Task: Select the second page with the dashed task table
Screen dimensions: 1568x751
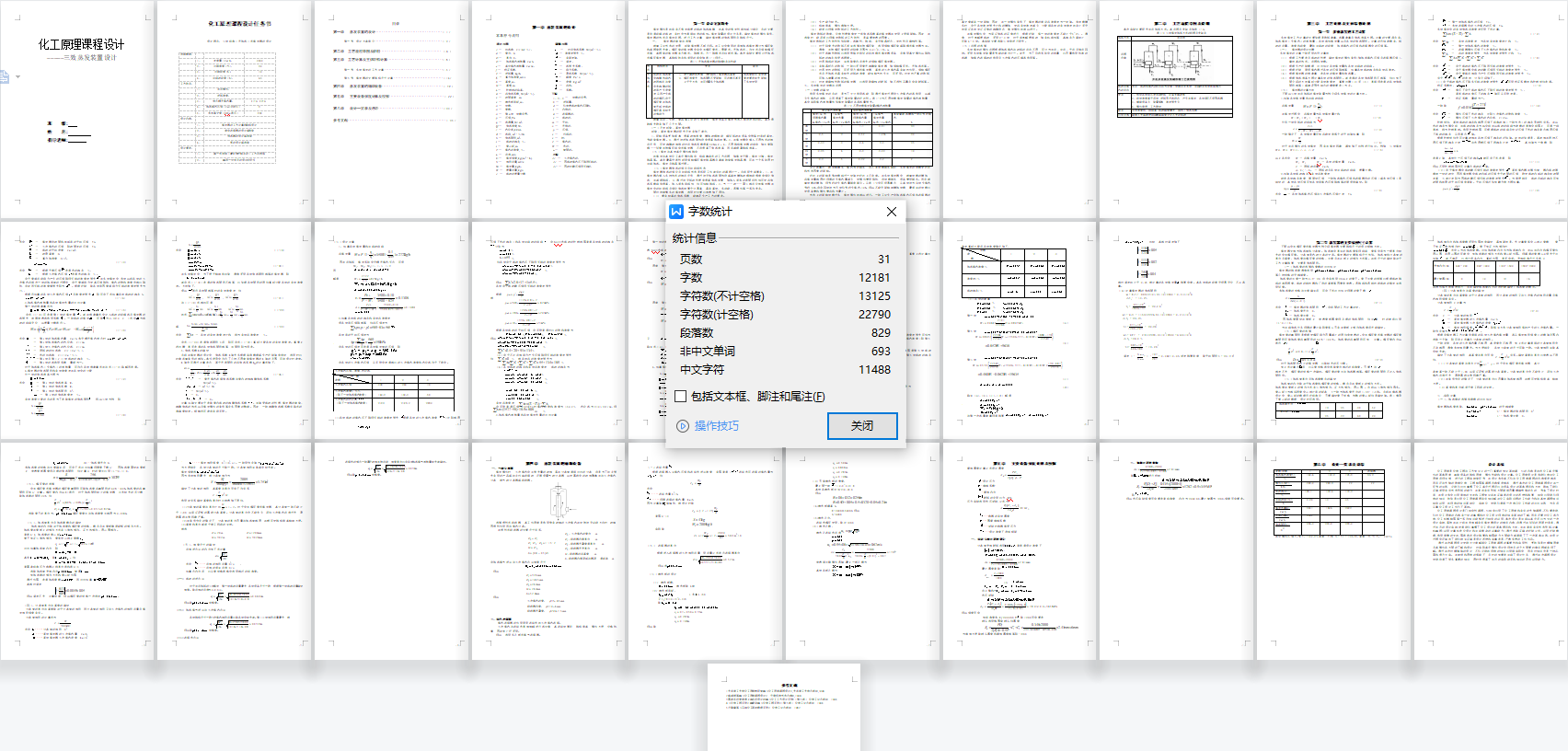Action: (x=234, y=110)
